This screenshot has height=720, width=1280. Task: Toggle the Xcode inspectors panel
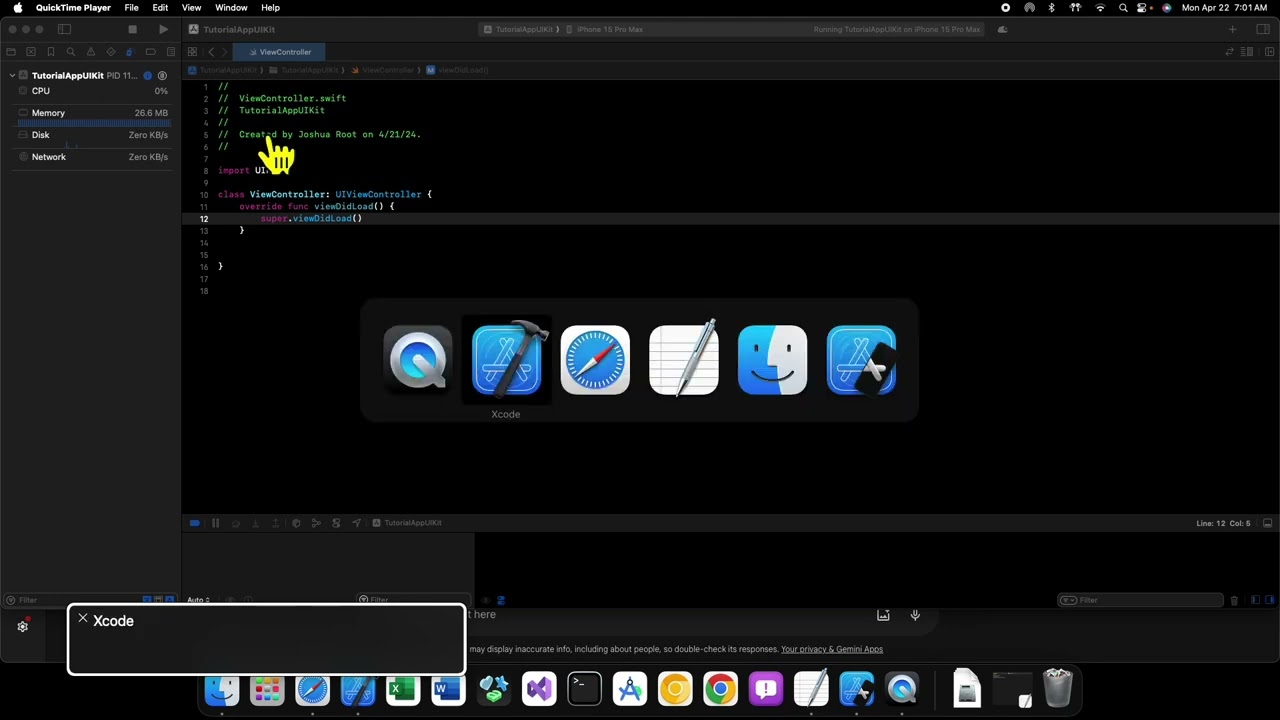[1262, 29]
